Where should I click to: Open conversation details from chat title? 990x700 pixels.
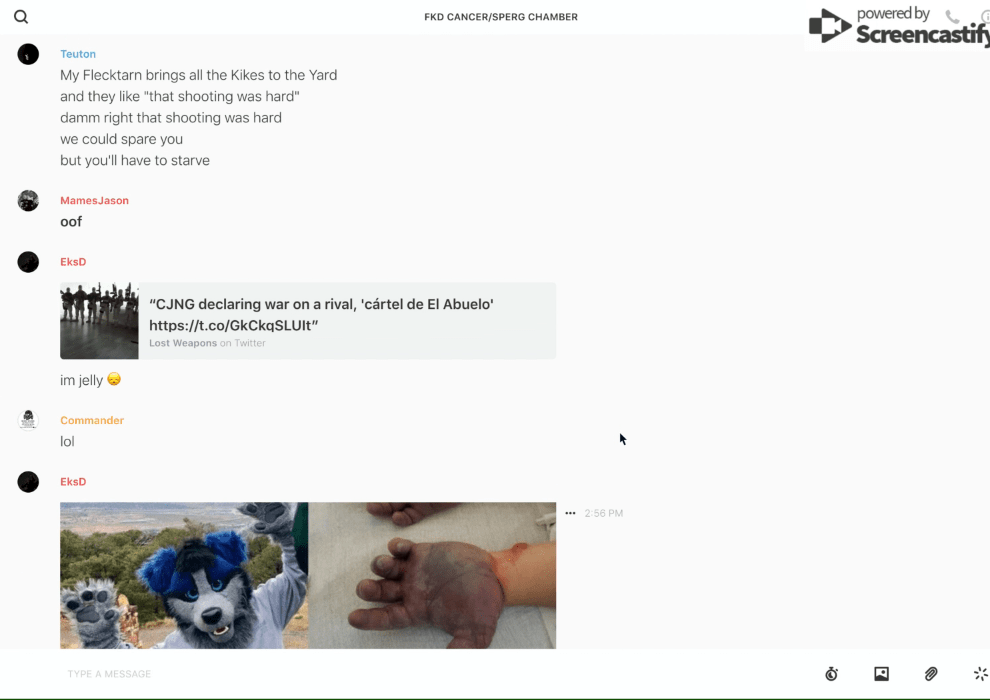[500, 17]
